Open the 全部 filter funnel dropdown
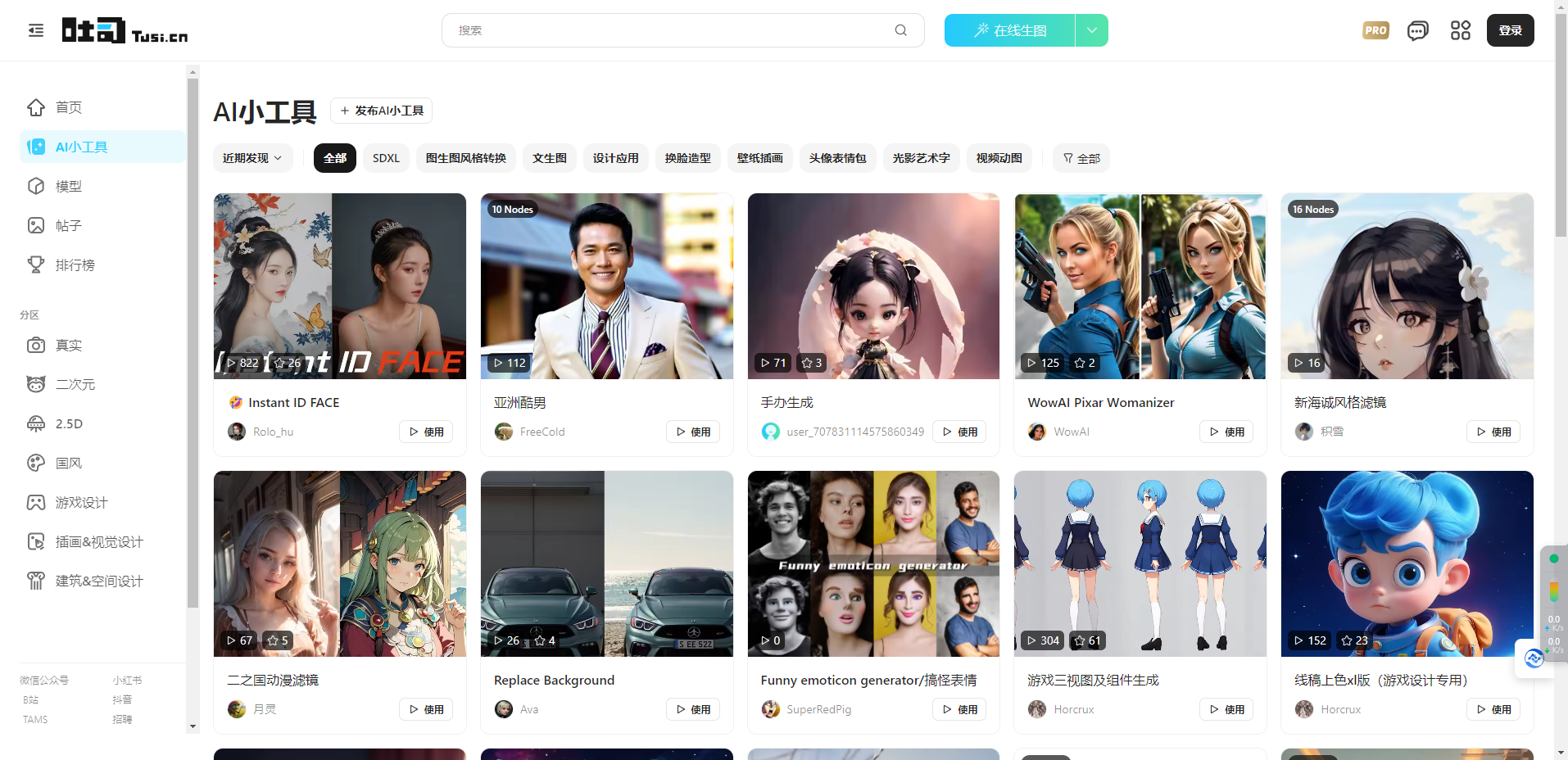This screenshot has height=760, width=1568. pyautogui.click(x=1081, y=158)
